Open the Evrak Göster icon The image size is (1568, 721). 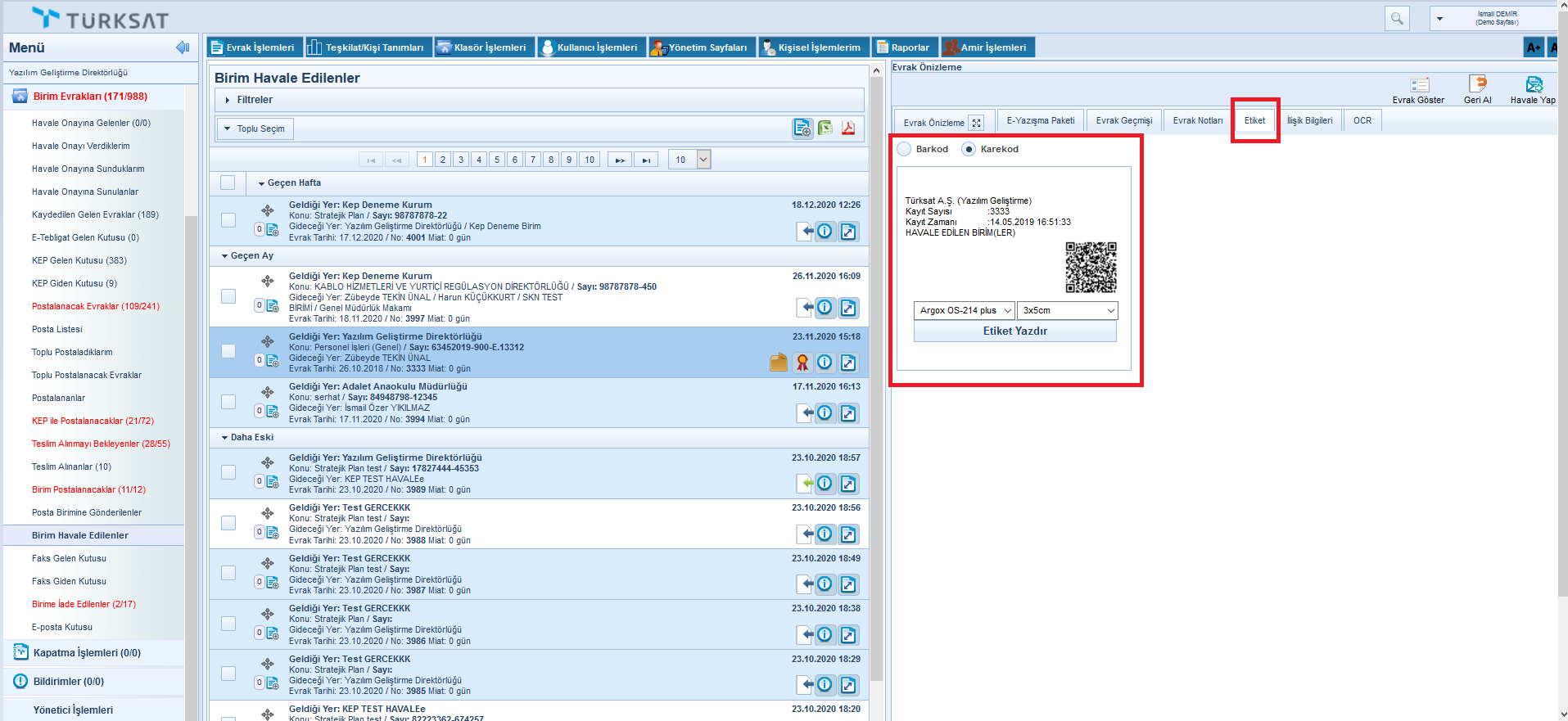[x=1419, y=85]
